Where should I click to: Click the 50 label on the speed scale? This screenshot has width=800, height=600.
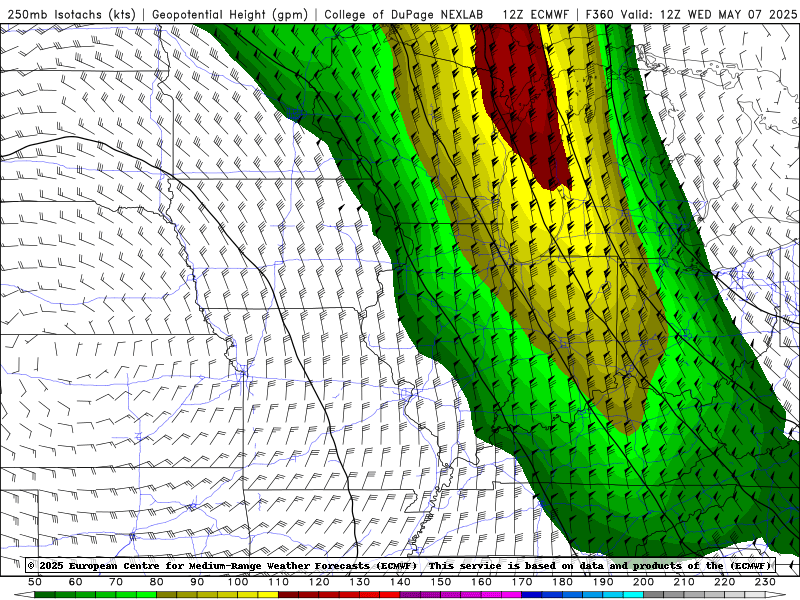tap(35, 582)
